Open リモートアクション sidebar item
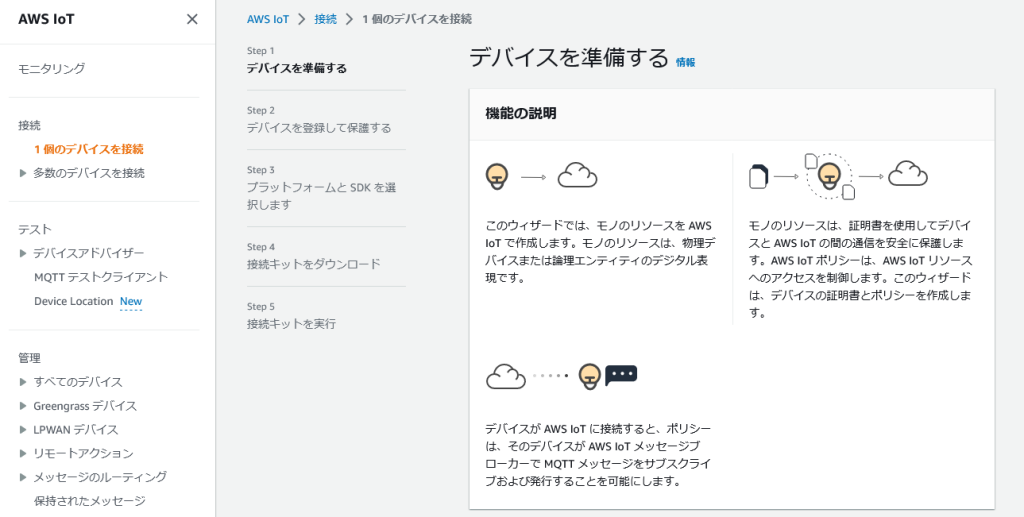1024x517 pixels. [x=84, y=453]
